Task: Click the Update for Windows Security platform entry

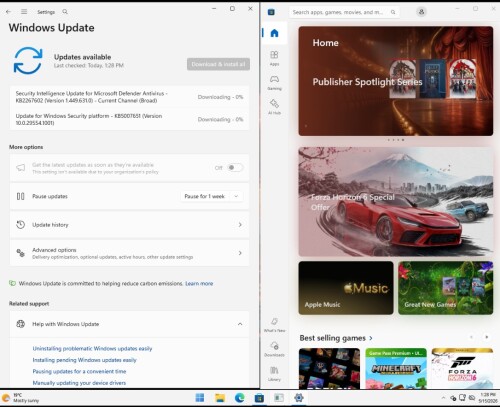Action: coord(129,119)
